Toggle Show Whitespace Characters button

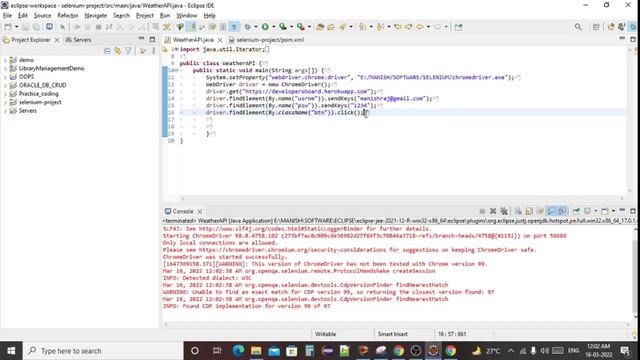tap(234, 27)
